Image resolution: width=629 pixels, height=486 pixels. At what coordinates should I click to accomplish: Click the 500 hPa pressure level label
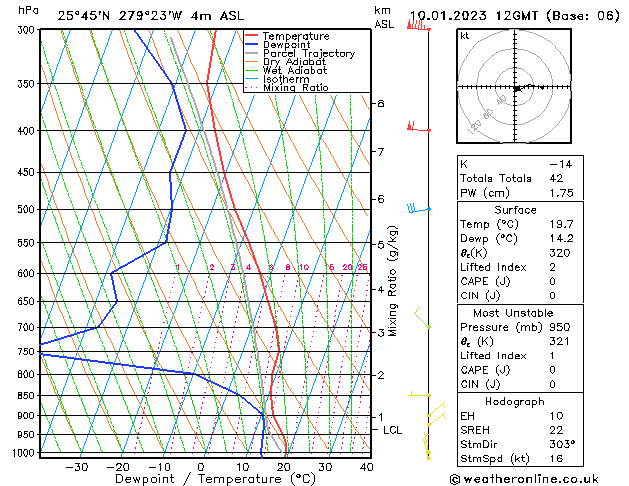(27, 209)
